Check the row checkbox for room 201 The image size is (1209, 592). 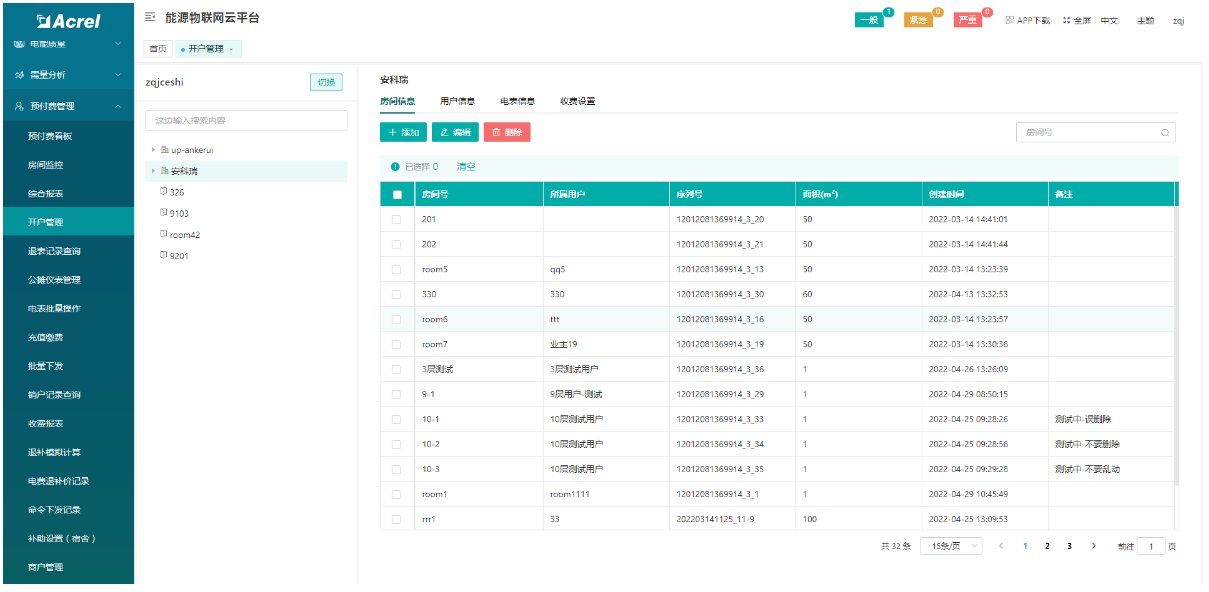pos(397,219)
